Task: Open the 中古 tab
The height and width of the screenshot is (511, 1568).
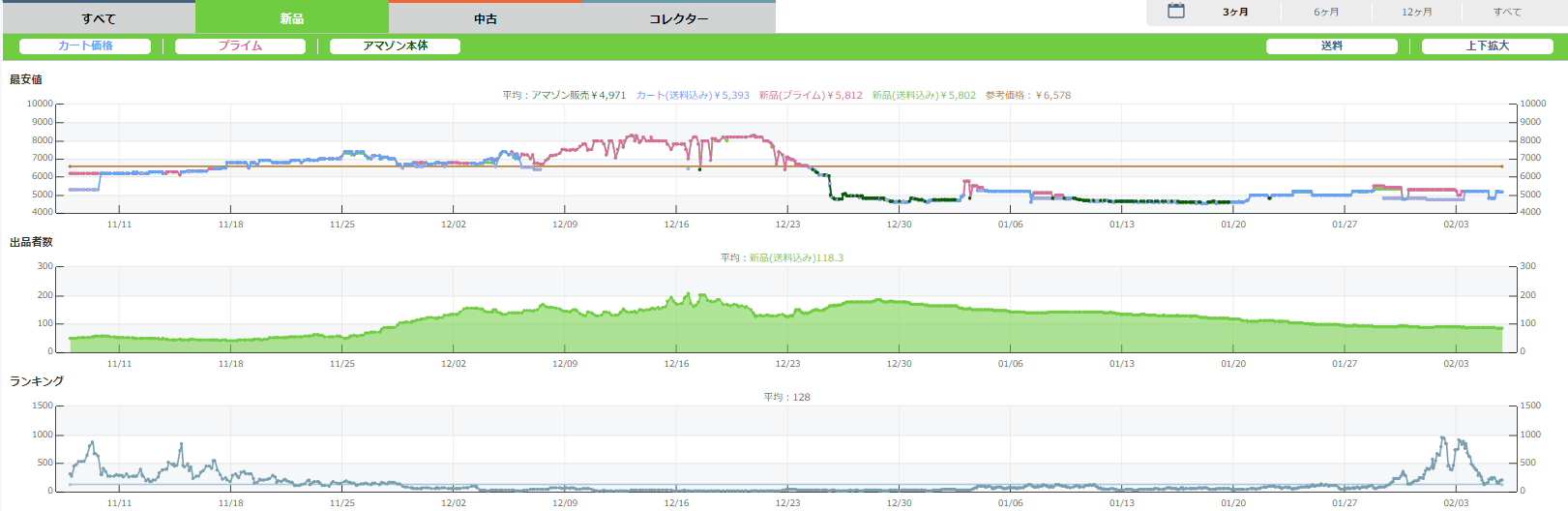Action: pyautogui.click(x=485, y=18)
